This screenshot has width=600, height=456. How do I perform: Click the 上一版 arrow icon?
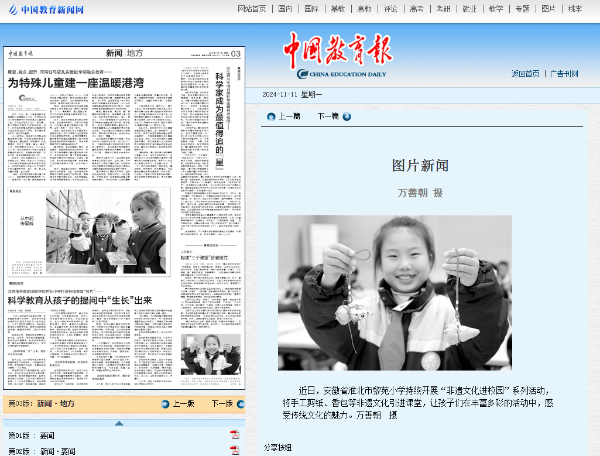165,404
